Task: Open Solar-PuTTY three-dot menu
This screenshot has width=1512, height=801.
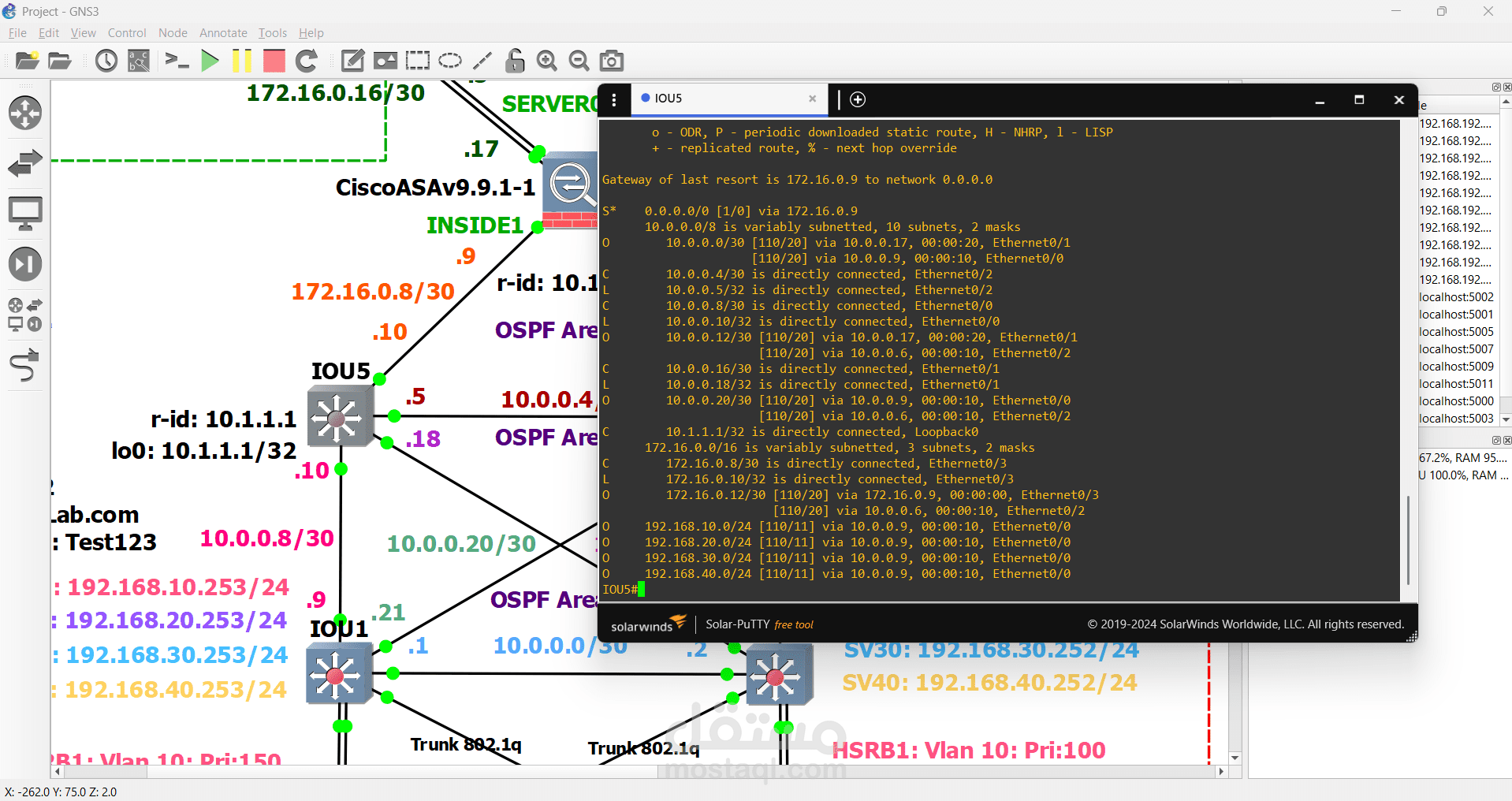Action: pos(614,99)
